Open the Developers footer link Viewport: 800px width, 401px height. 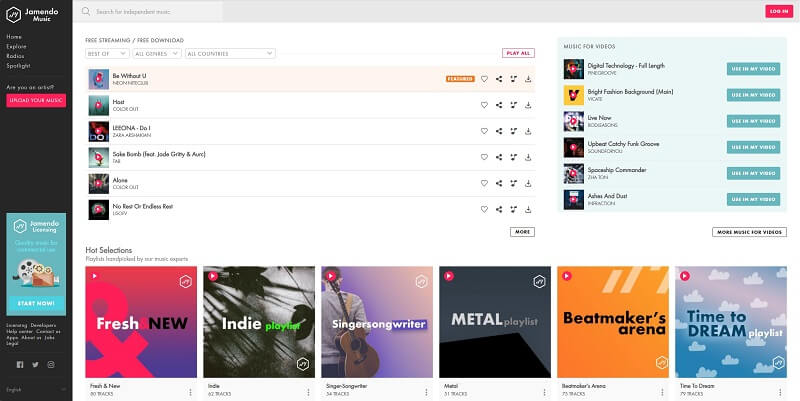(x=43, y=325)
